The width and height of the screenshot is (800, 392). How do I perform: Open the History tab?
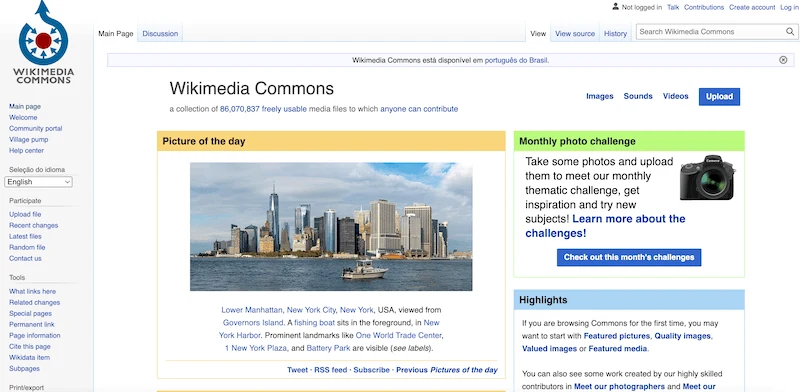(615, 34)
